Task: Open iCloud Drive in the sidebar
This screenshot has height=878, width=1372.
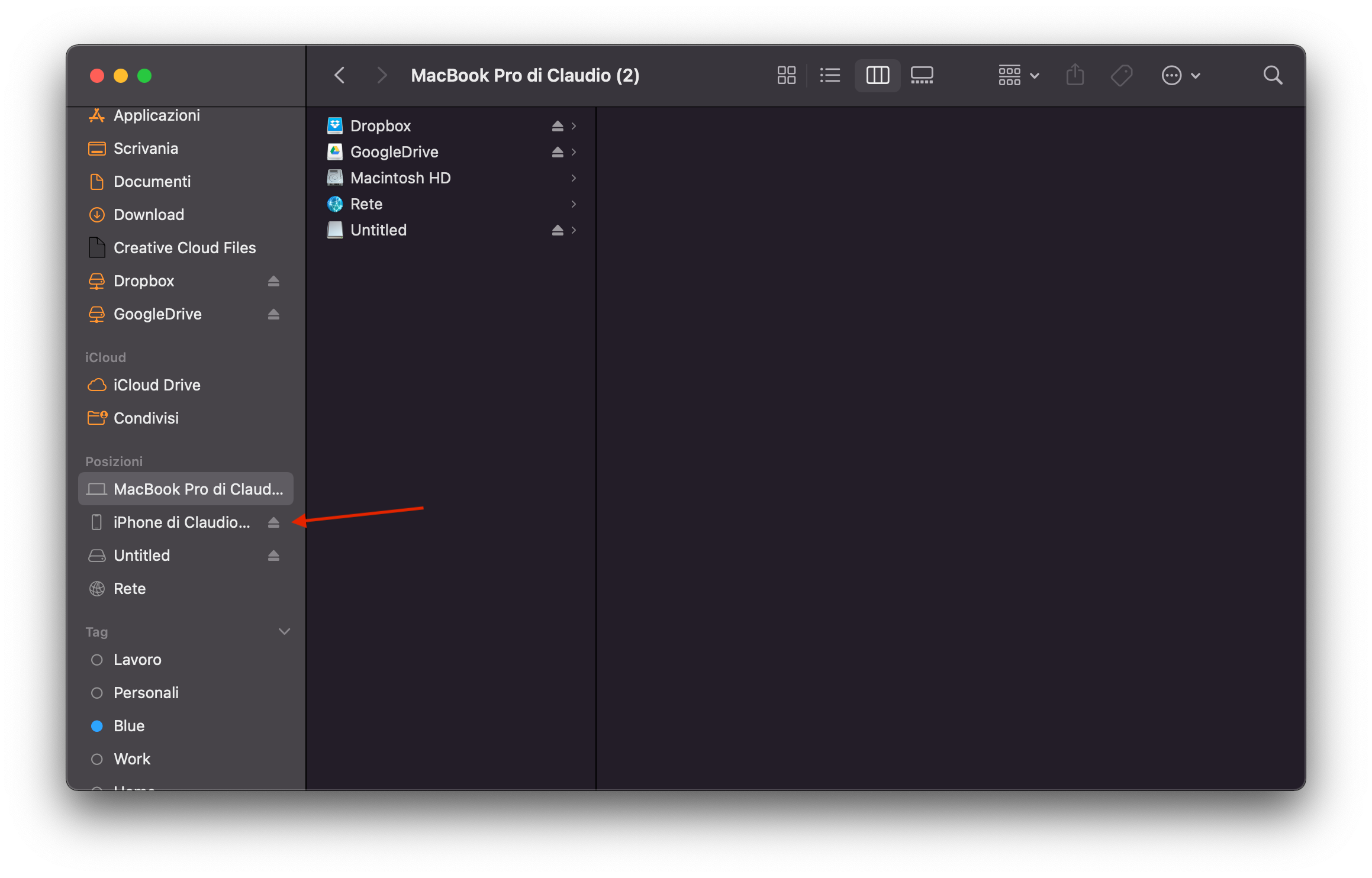Action: (156, 385)
